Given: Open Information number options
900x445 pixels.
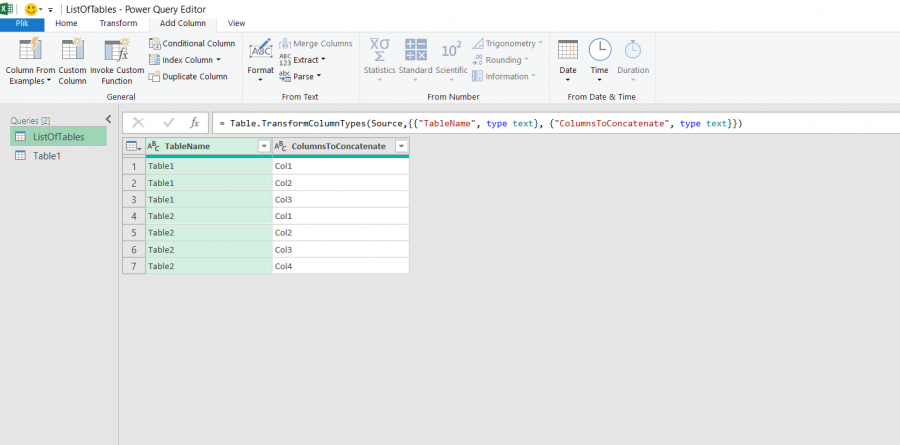Looking at the screenshot, I should click(503, 76).
